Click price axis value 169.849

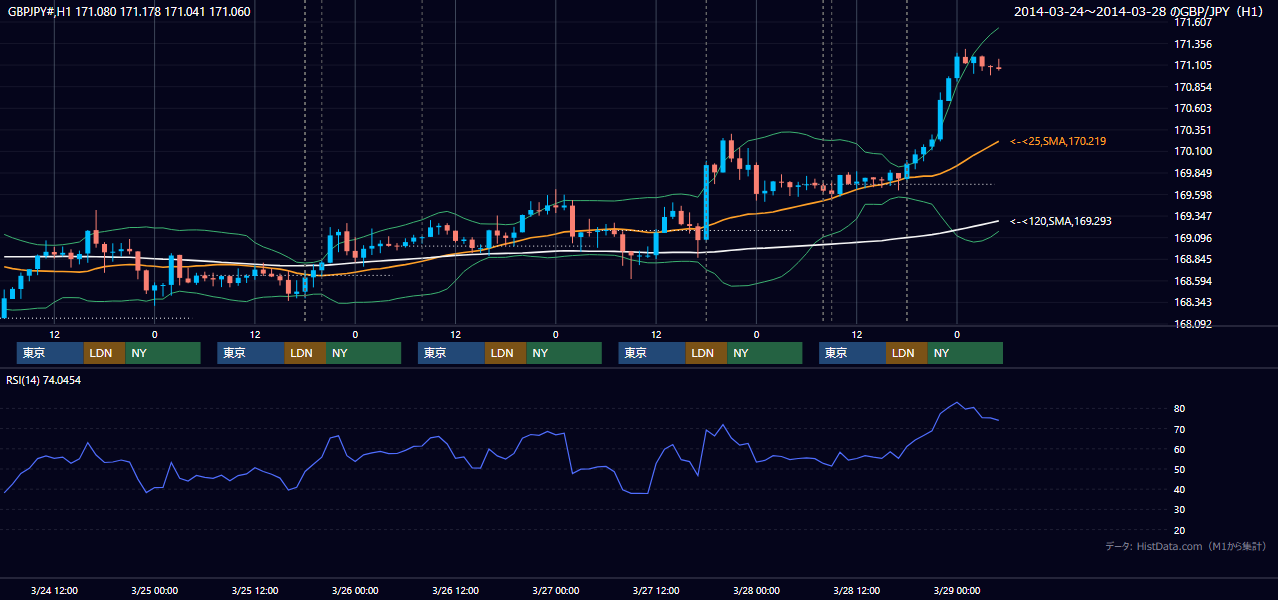(1193, 173)
